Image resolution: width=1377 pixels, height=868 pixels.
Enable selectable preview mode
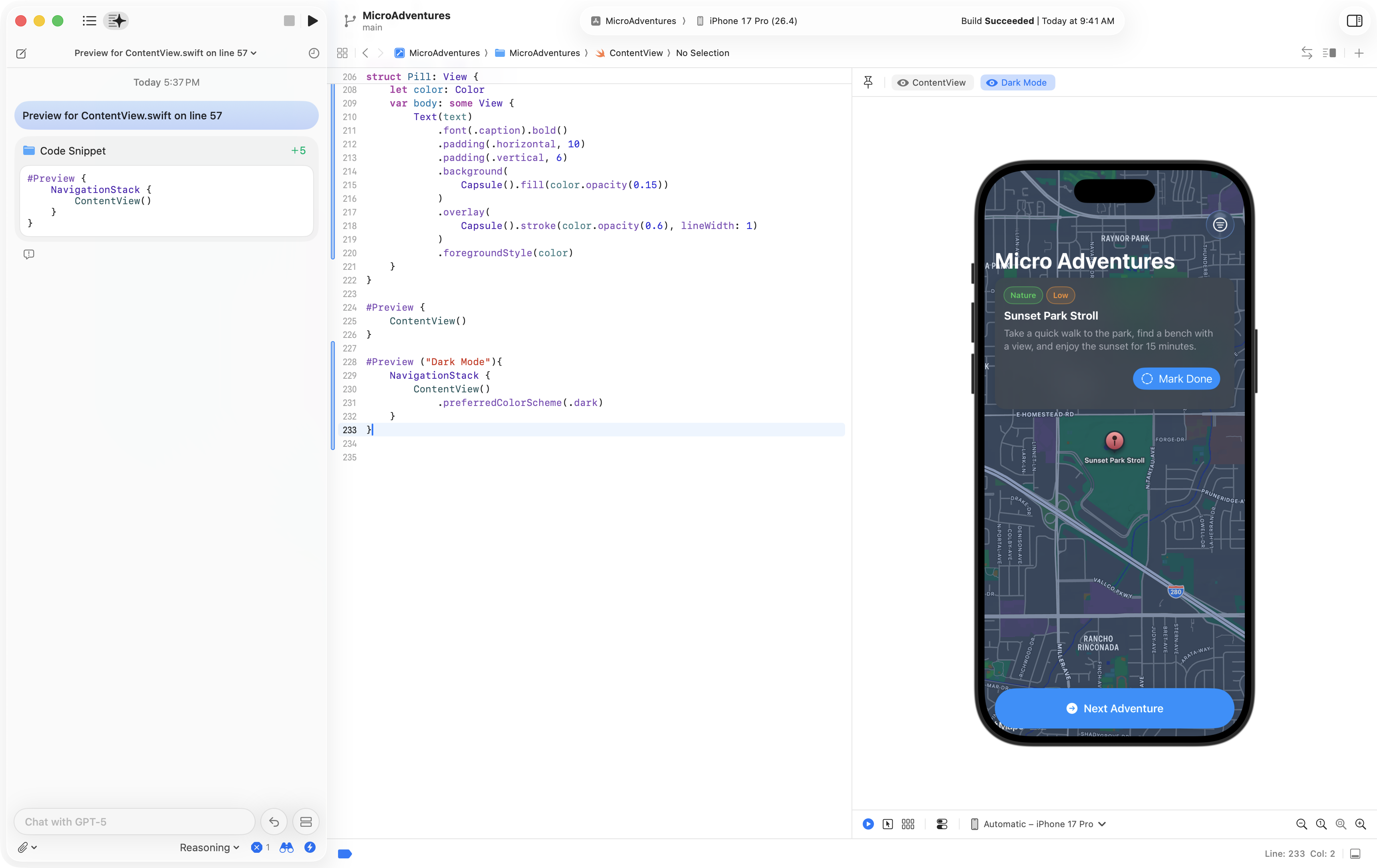click(888, 824)
